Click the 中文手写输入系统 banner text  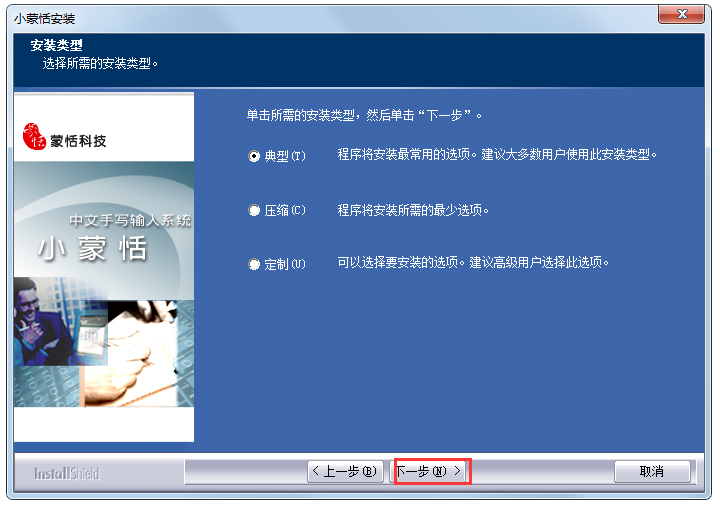click(x=130, y=220)
